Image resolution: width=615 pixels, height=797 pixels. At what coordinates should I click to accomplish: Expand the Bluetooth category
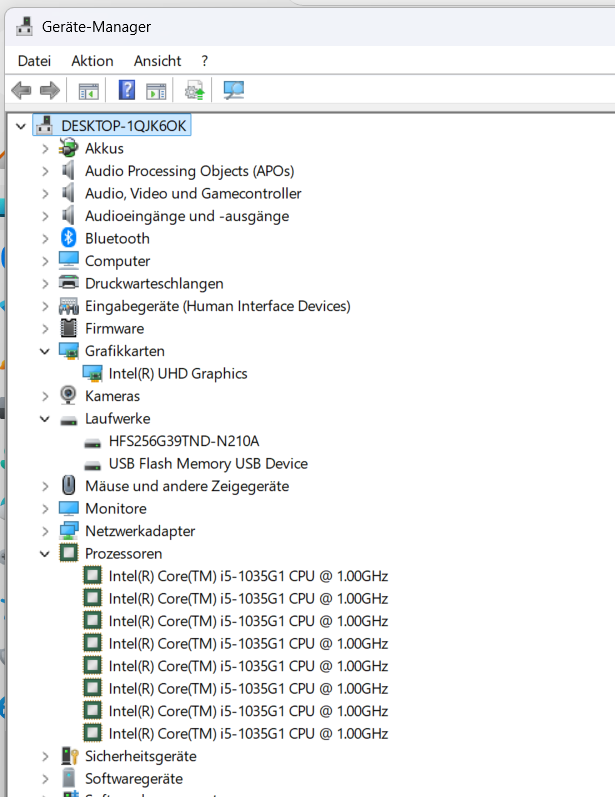[45, 238]
